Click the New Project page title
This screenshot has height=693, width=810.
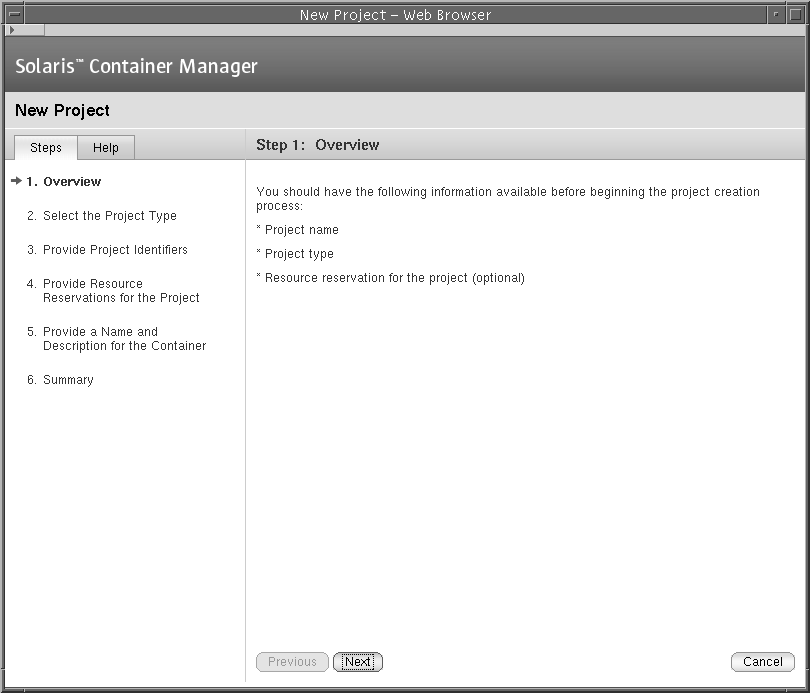coord(63,111)
